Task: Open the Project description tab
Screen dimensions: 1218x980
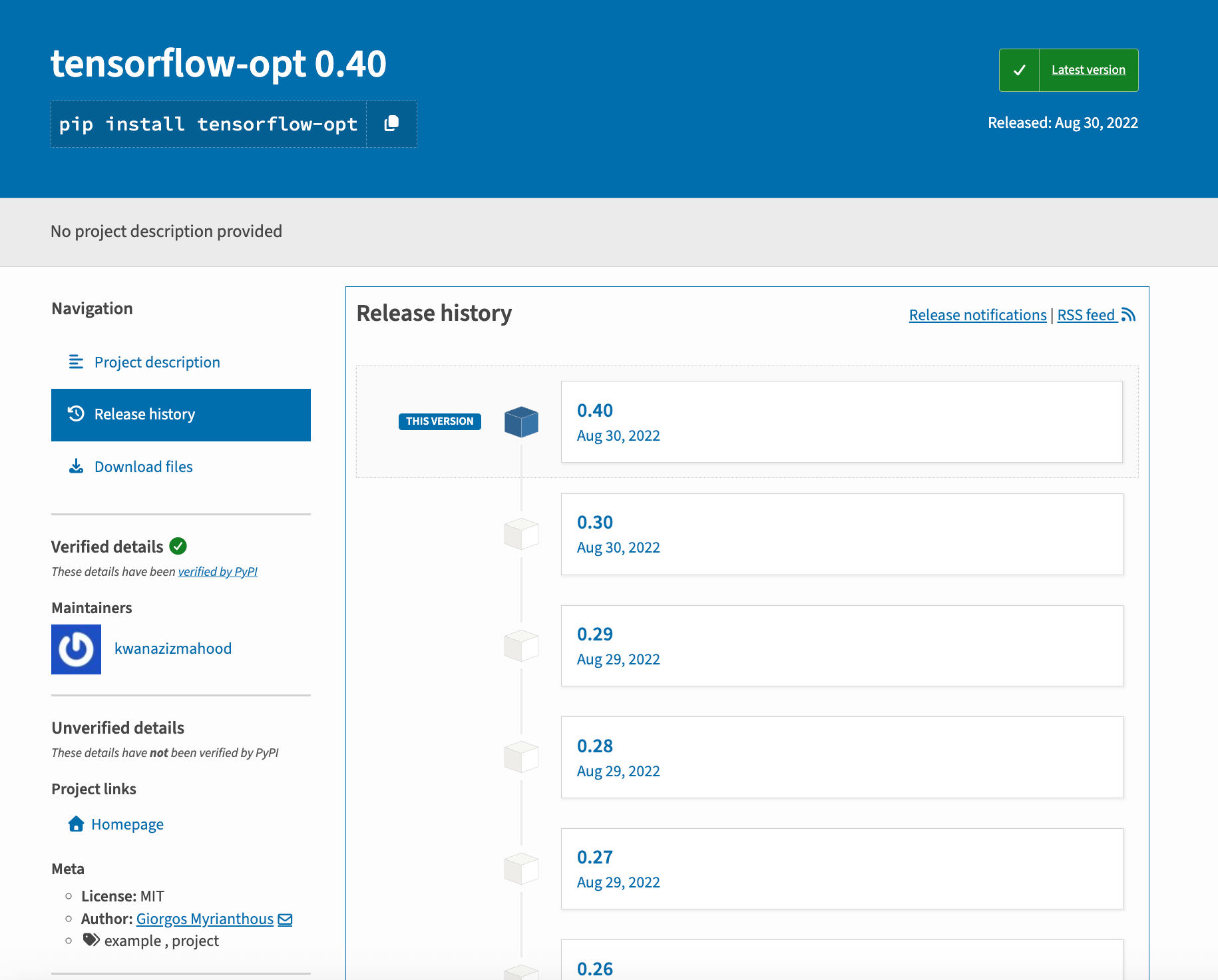Action: click(181, 362)
